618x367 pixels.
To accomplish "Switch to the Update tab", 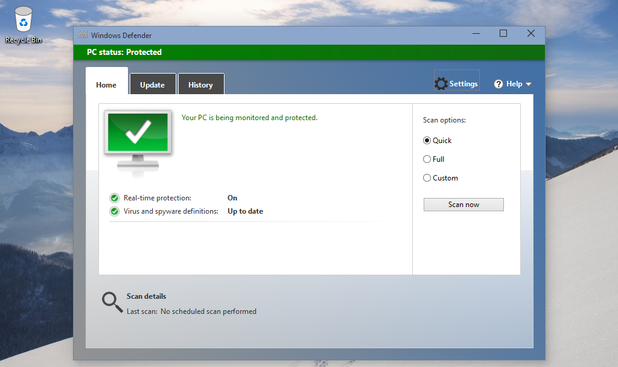I will 152,85.
